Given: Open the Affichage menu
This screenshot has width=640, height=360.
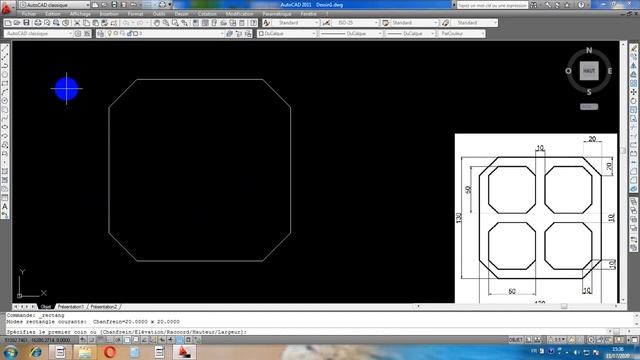Looking at the screenshot, I should [x=80, y=14].
